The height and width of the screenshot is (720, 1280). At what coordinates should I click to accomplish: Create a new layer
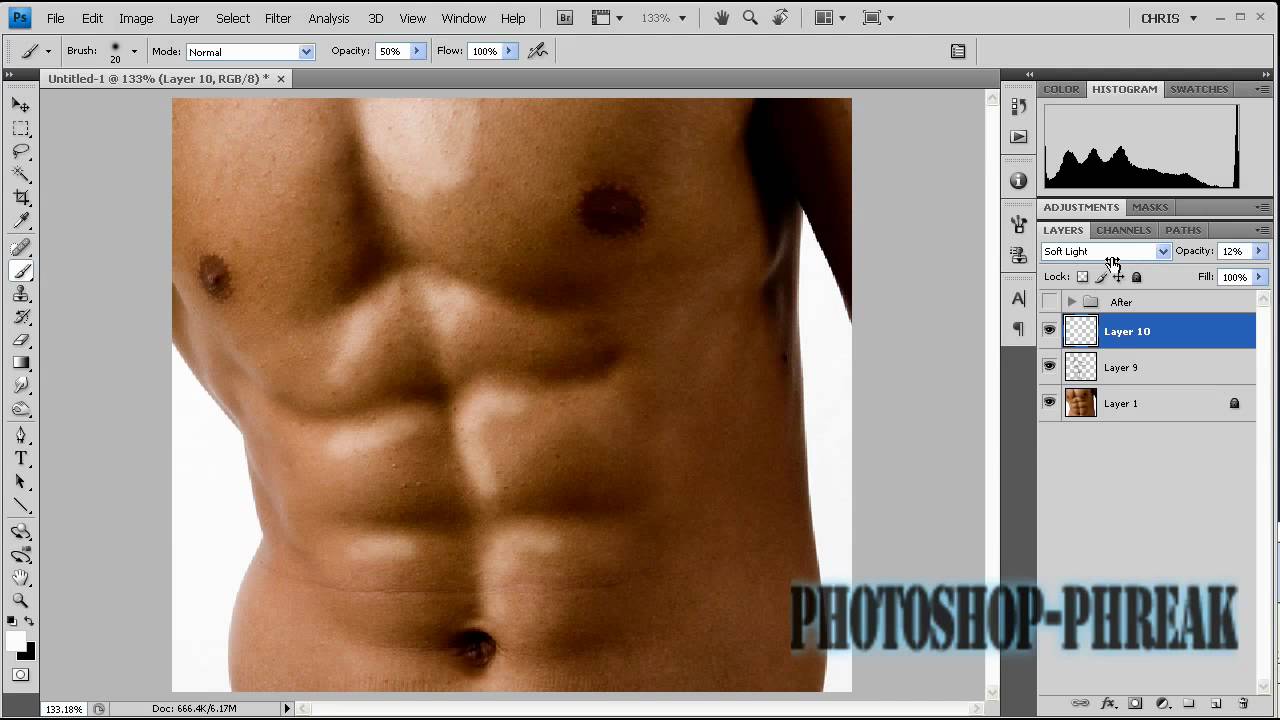click(1216, 703)
